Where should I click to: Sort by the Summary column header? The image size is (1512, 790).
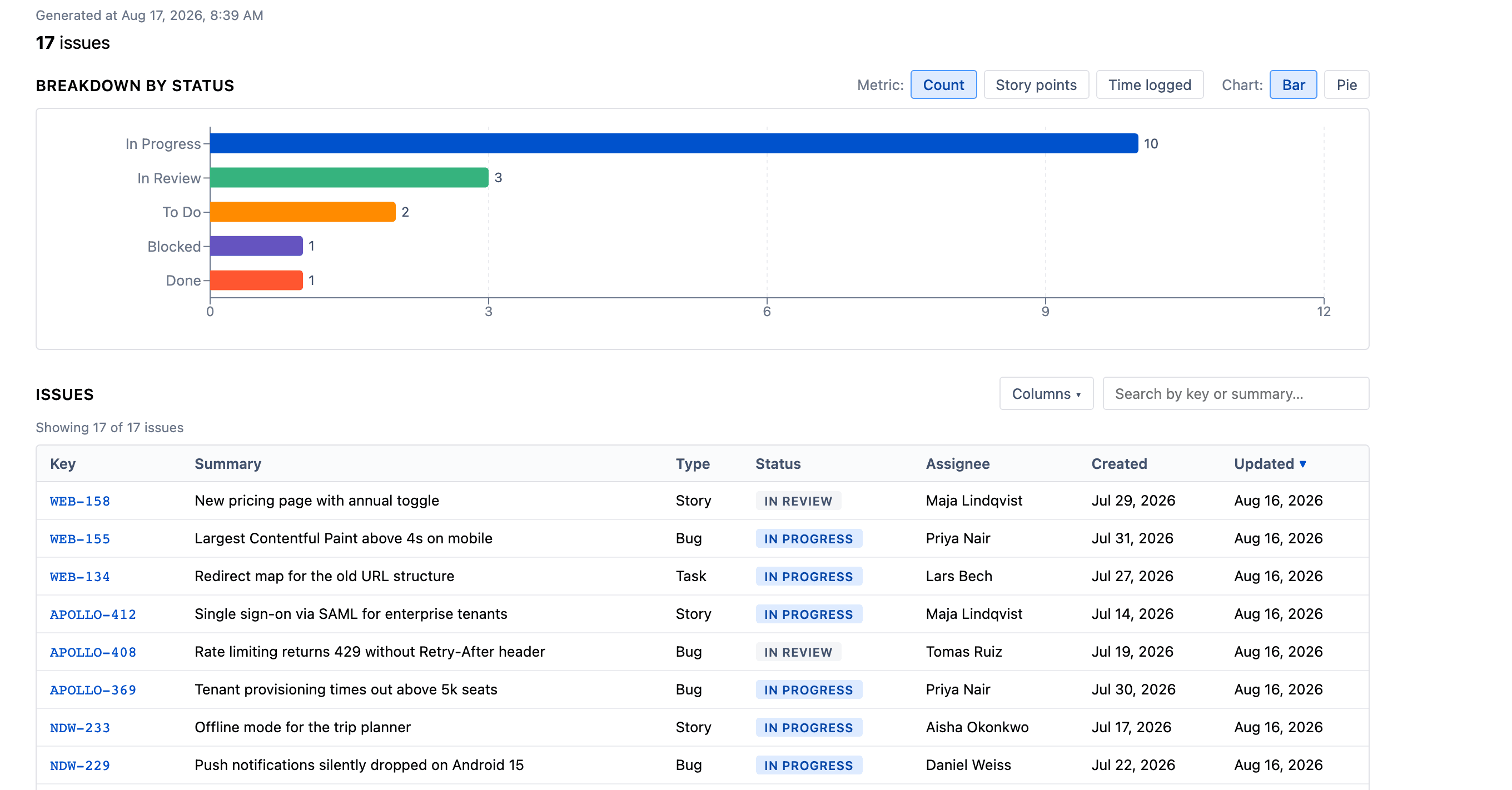pos(228,464)
